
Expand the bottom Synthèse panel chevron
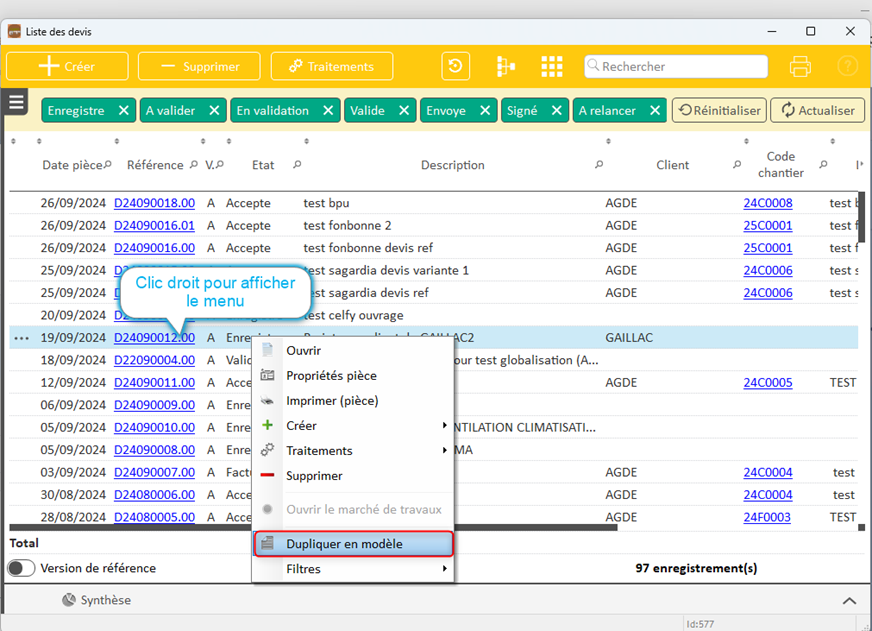(x=849, y=601)
